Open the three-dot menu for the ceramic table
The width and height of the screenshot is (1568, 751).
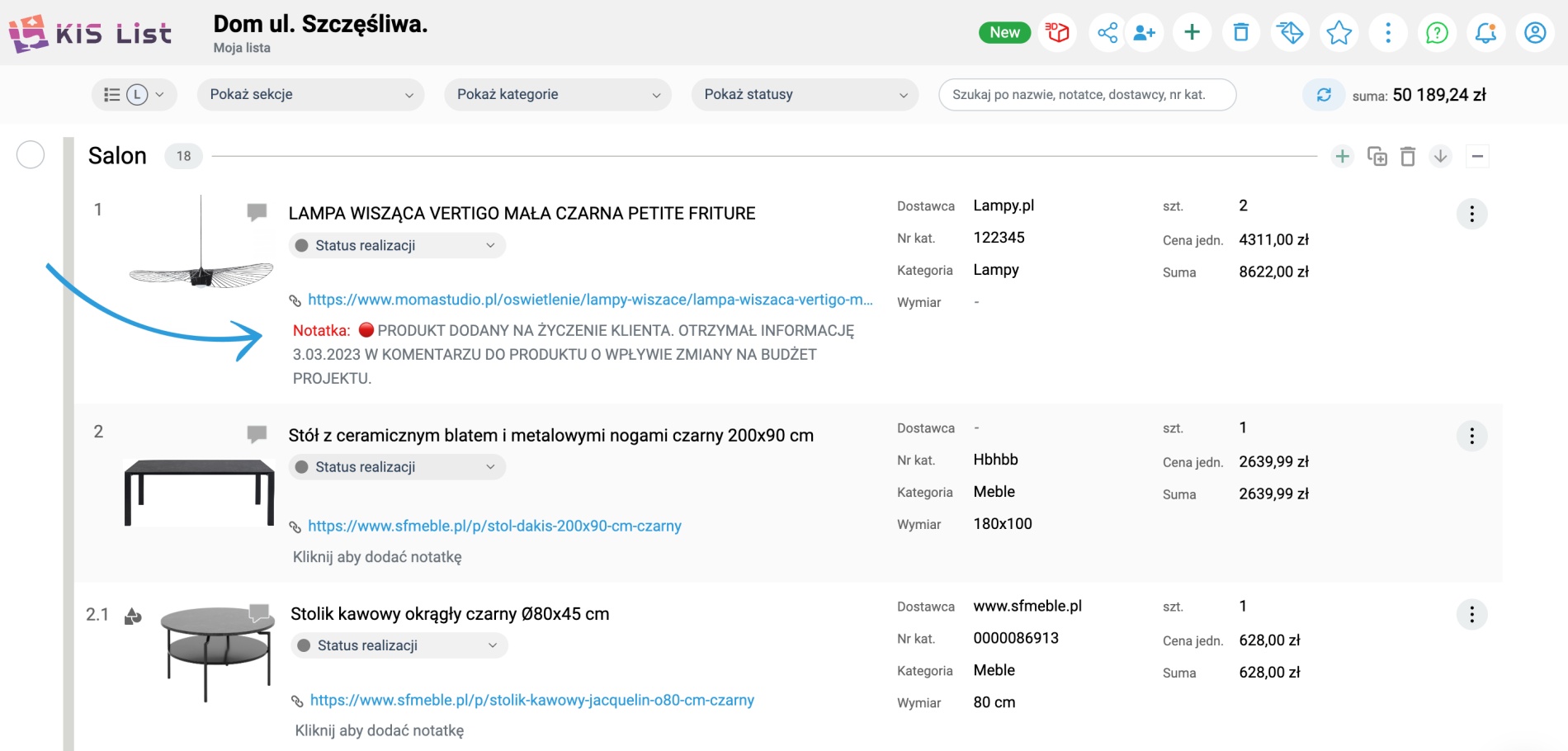point(1471,436)
